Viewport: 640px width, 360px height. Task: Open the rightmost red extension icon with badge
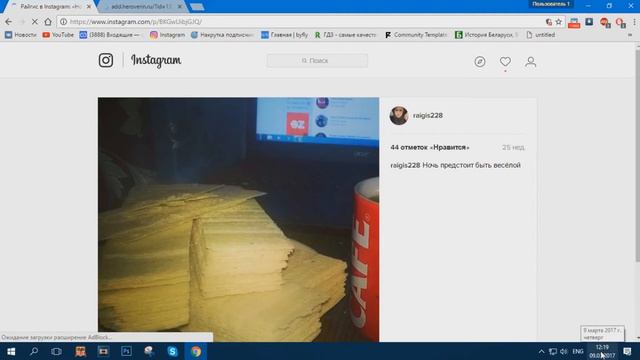(620, 23)
